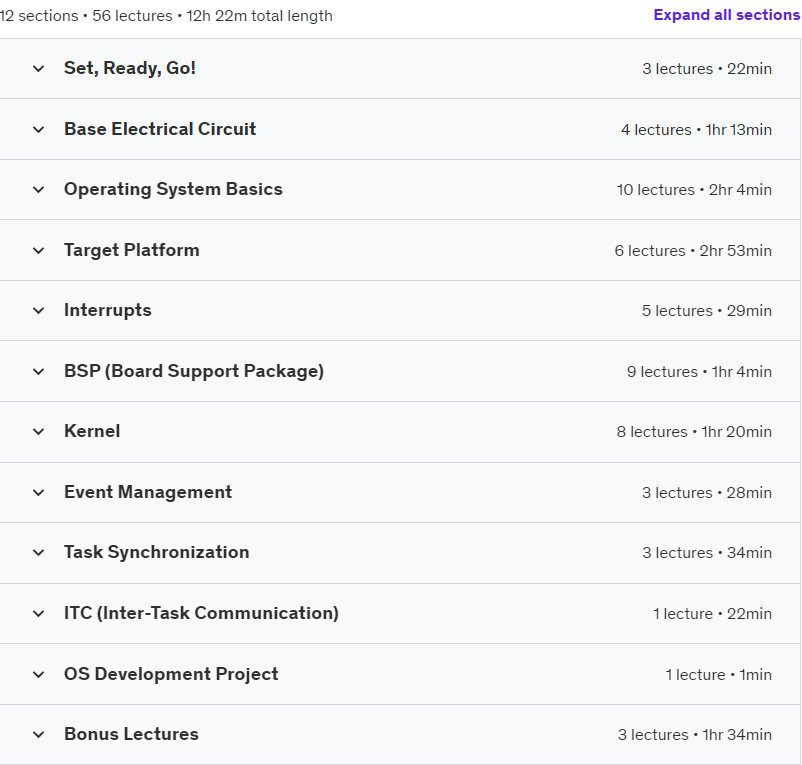Select the Interrupts section heading text

click(107, 310)
